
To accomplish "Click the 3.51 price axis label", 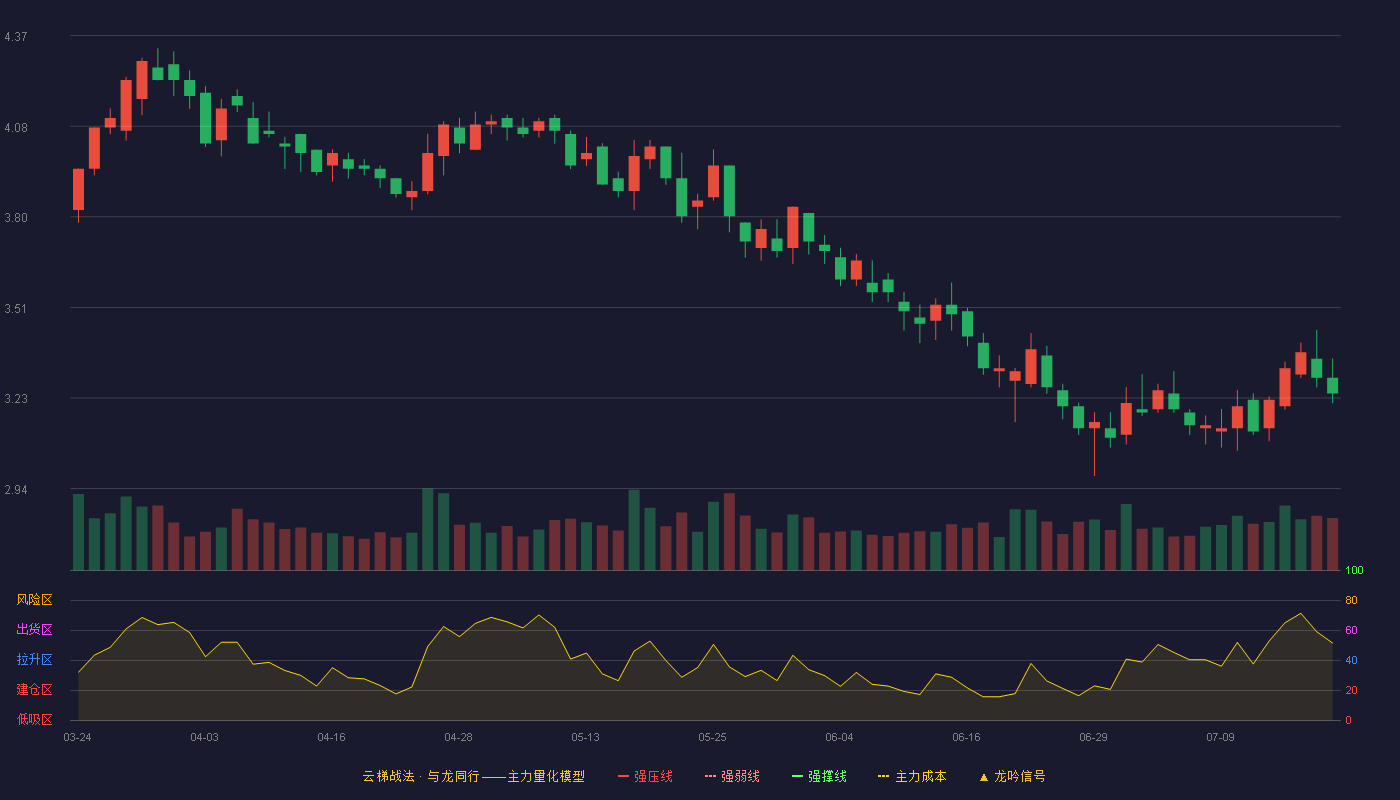I will click(x=16, y=309).
